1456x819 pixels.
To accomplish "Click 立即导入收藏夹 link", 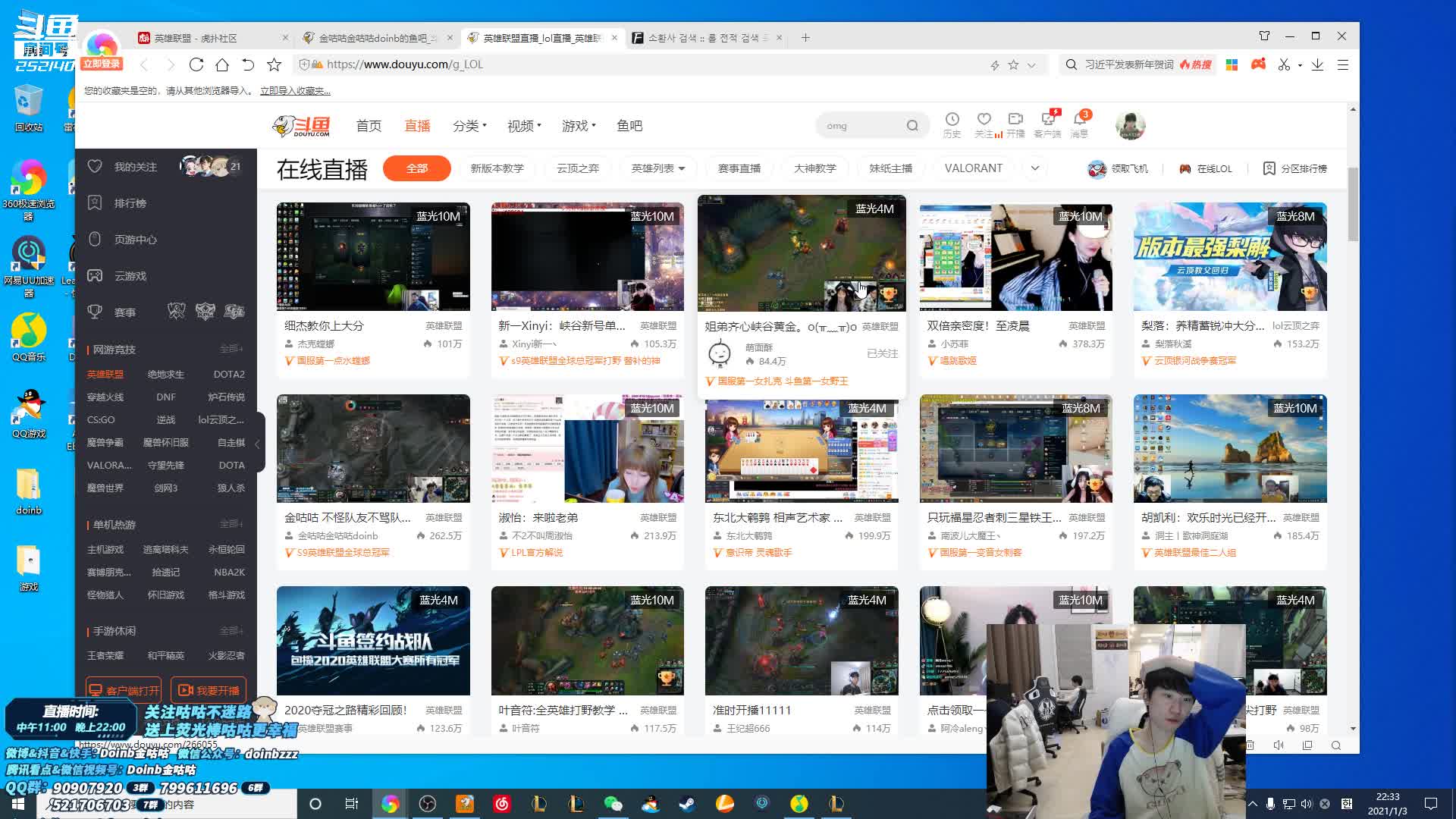I will coord(295,91).
